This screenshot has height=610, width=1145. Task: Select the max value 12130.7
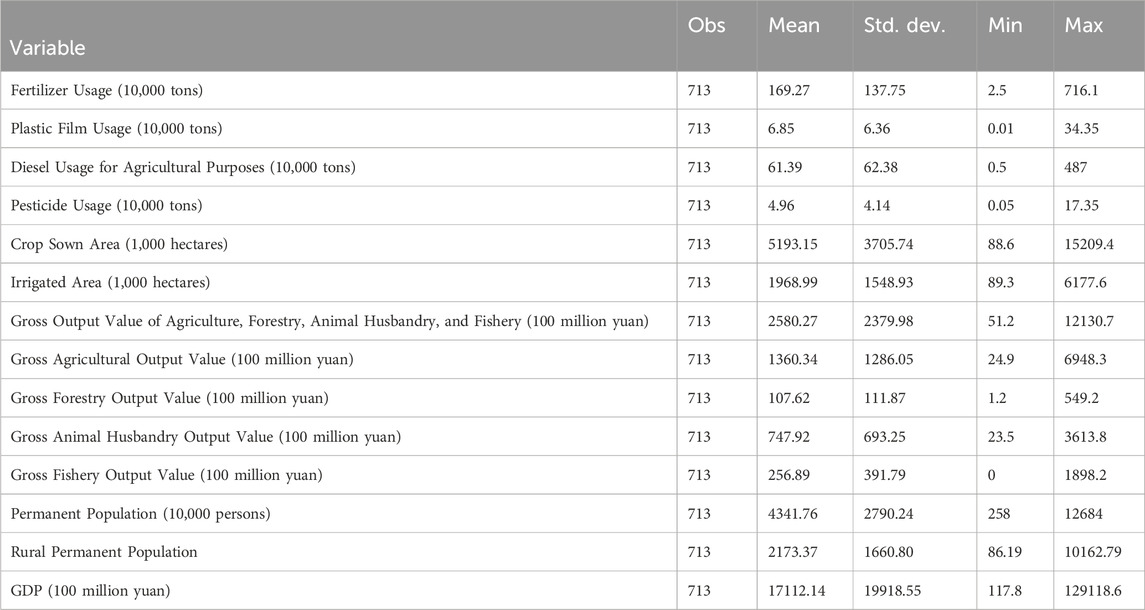pos(1089,321)
